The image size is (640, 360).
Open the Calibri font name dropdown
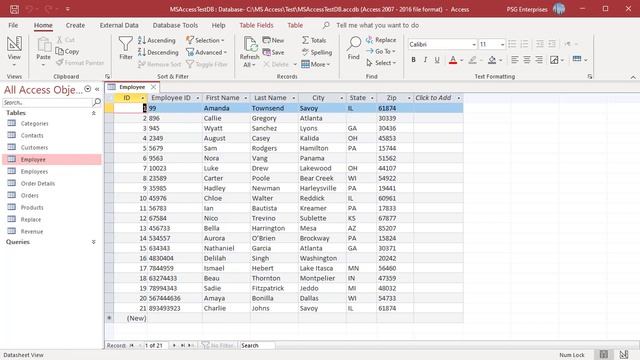474,44
